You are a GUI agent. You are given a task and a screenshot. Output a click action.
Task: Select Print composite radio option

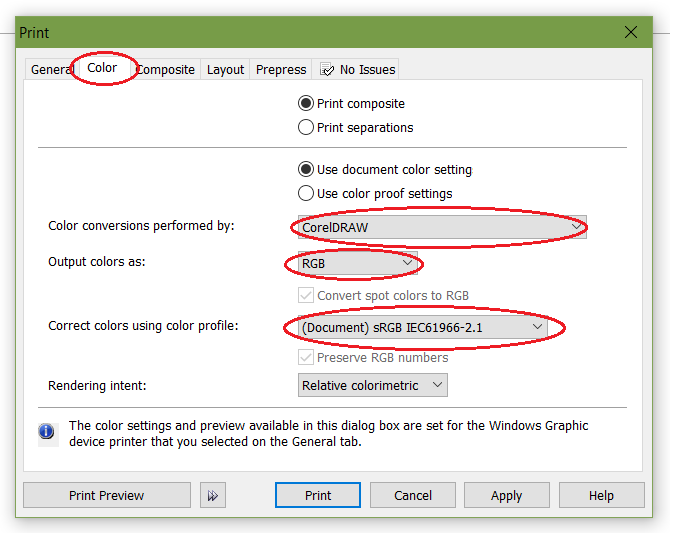pyautogui.click(x=306, y=103)
